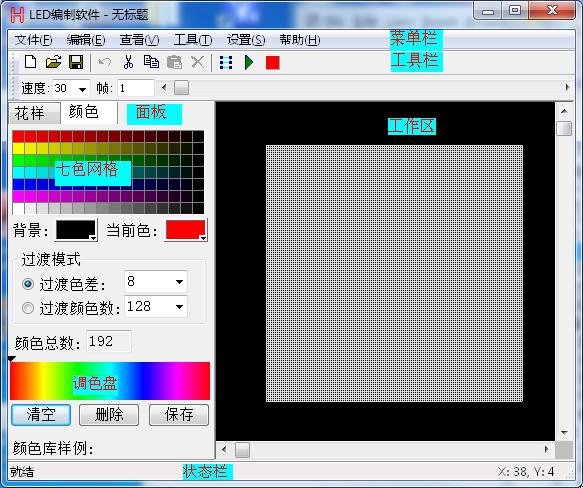Cut selection with the scissors icon
Viewport: 583px width, 488px height.
(x=128, y=62)
